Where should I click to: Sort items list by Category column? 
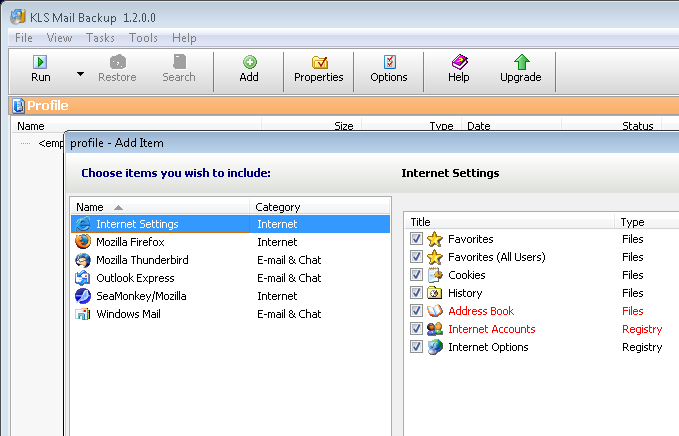[320, 207]
